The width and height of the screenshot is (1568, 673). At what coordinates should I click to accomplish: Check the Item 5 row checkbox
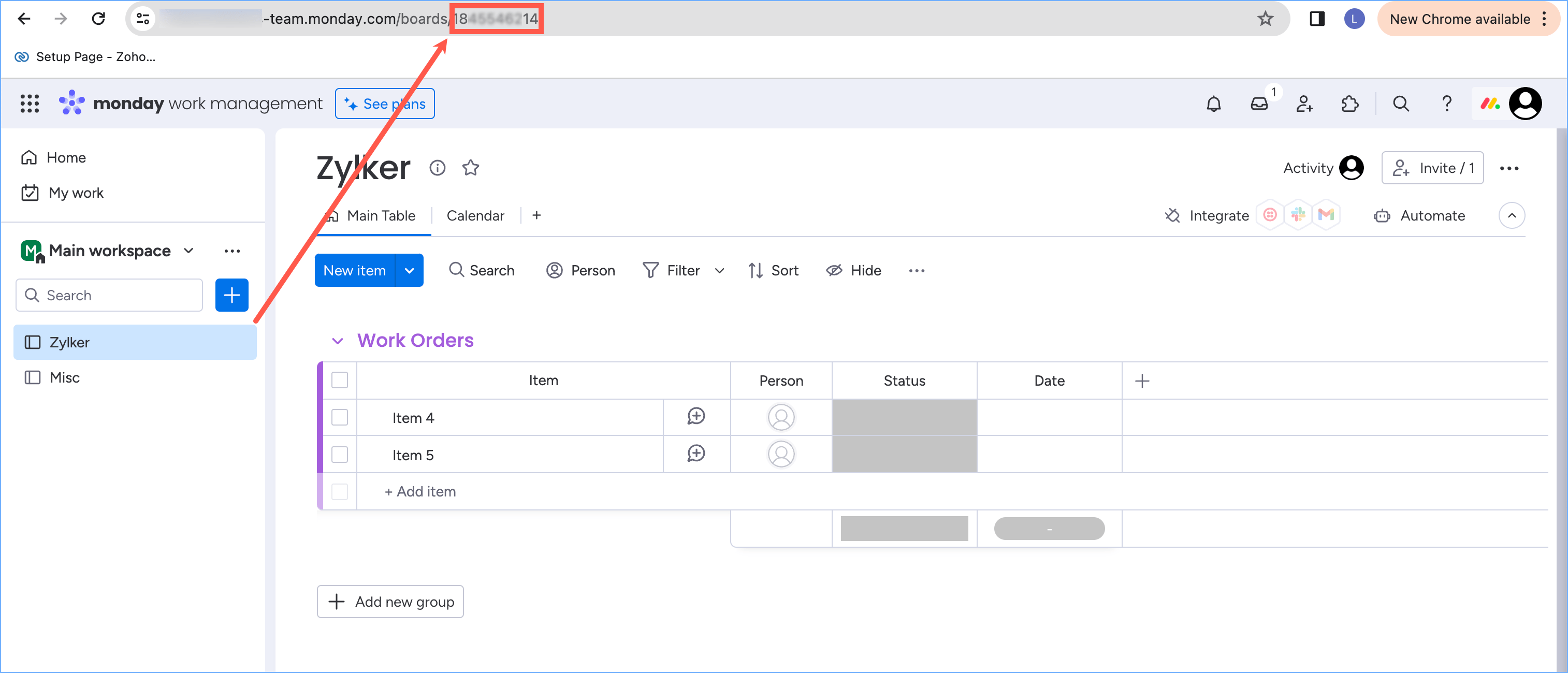340,455
